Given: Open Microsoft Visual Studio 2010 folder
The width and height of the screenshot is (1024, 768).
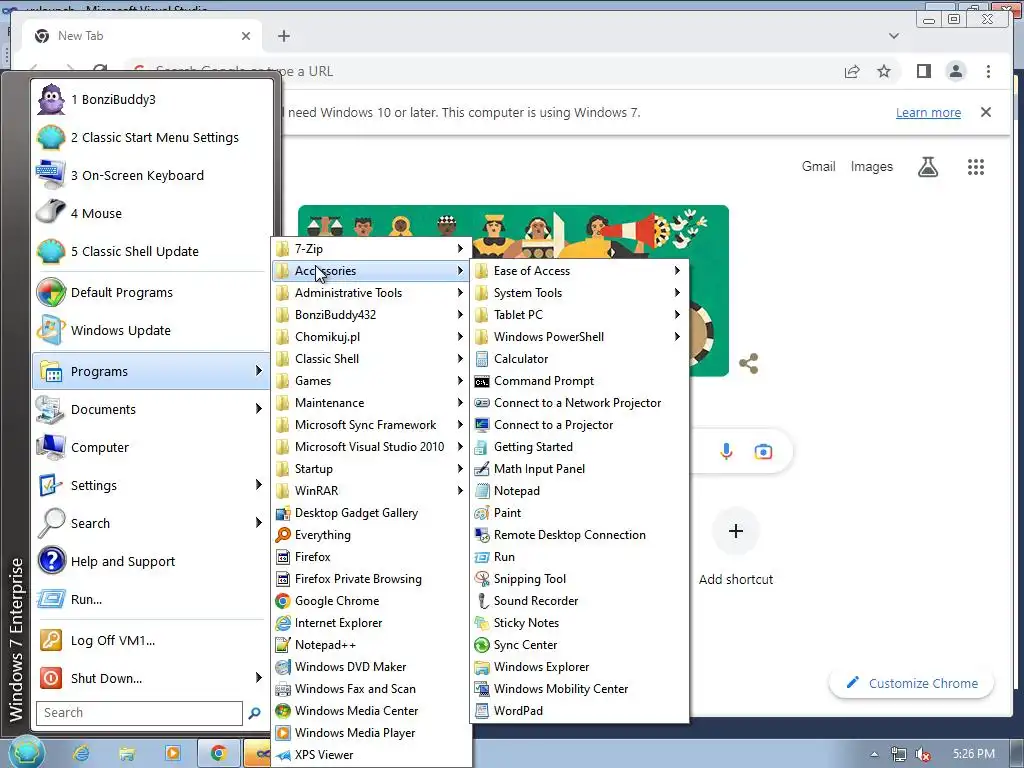Looking at the screenshot, I should click(371, 447).
